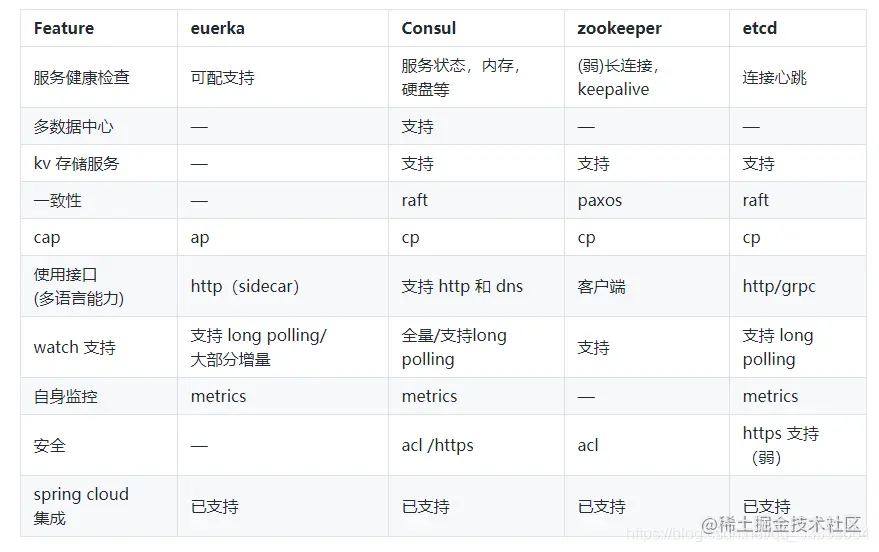The image size is (879, 552).
Task: Select the 服务健康检查 row label
Action: 82,77
